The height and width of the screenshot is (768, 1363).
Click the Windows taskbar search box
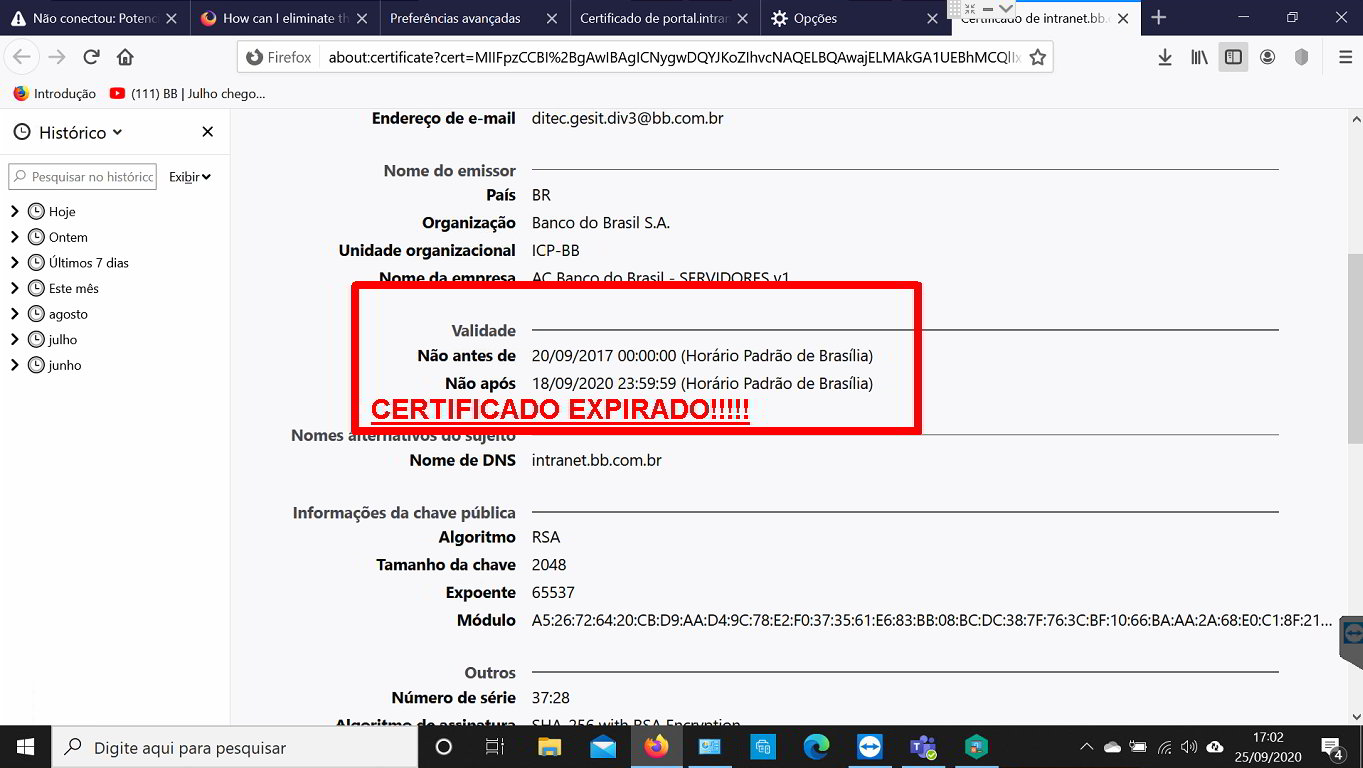233,747
